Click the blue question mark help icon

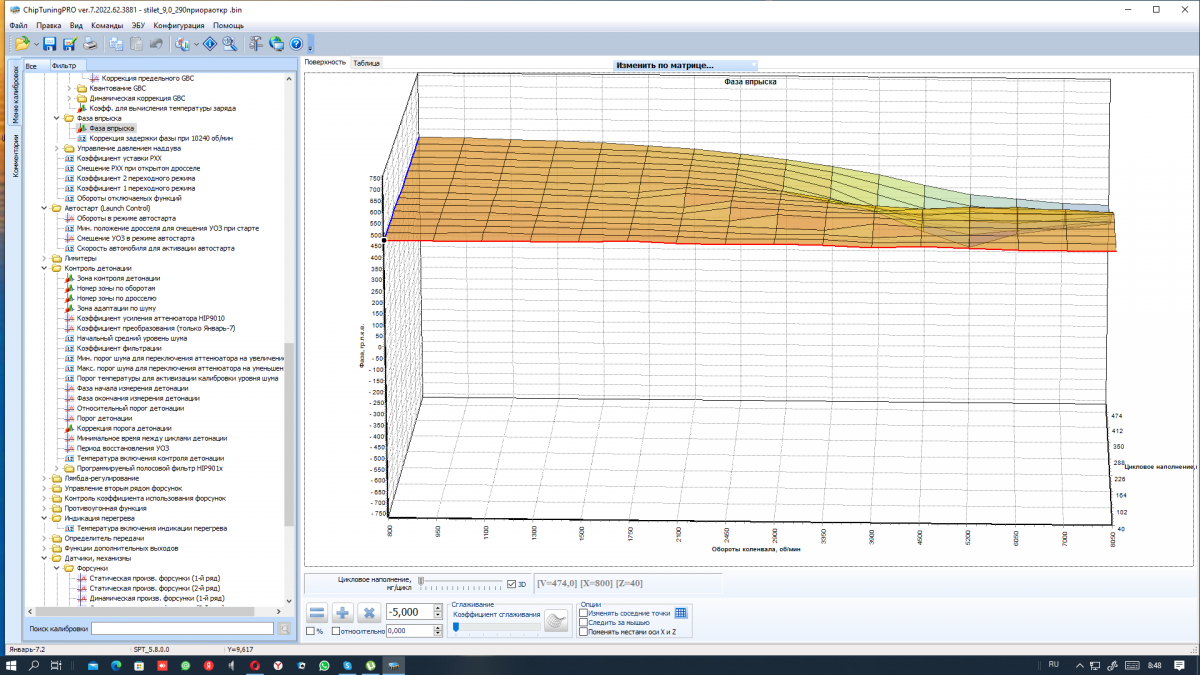pos(296,43)
